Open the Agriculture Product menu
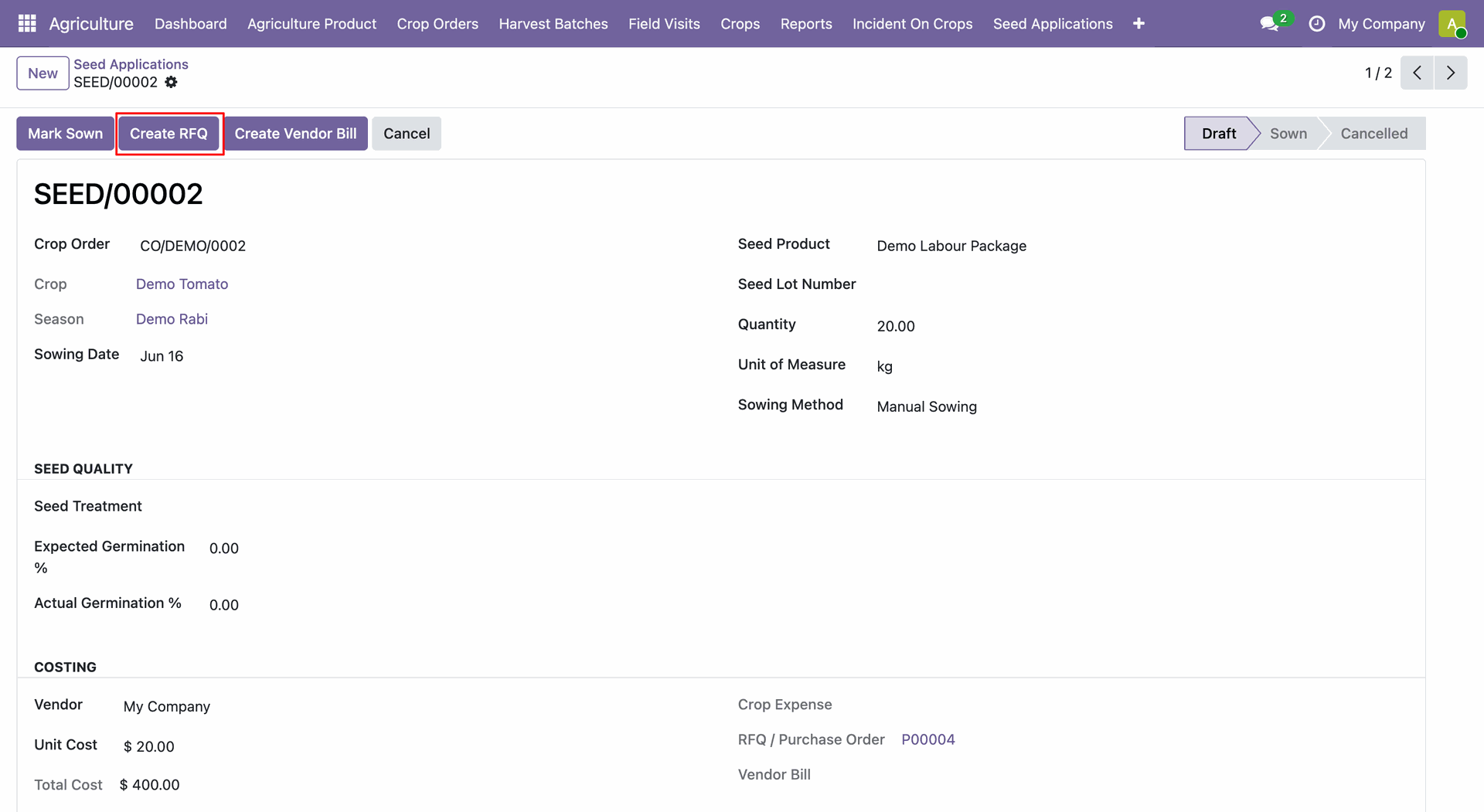 [x=311, y=24]
